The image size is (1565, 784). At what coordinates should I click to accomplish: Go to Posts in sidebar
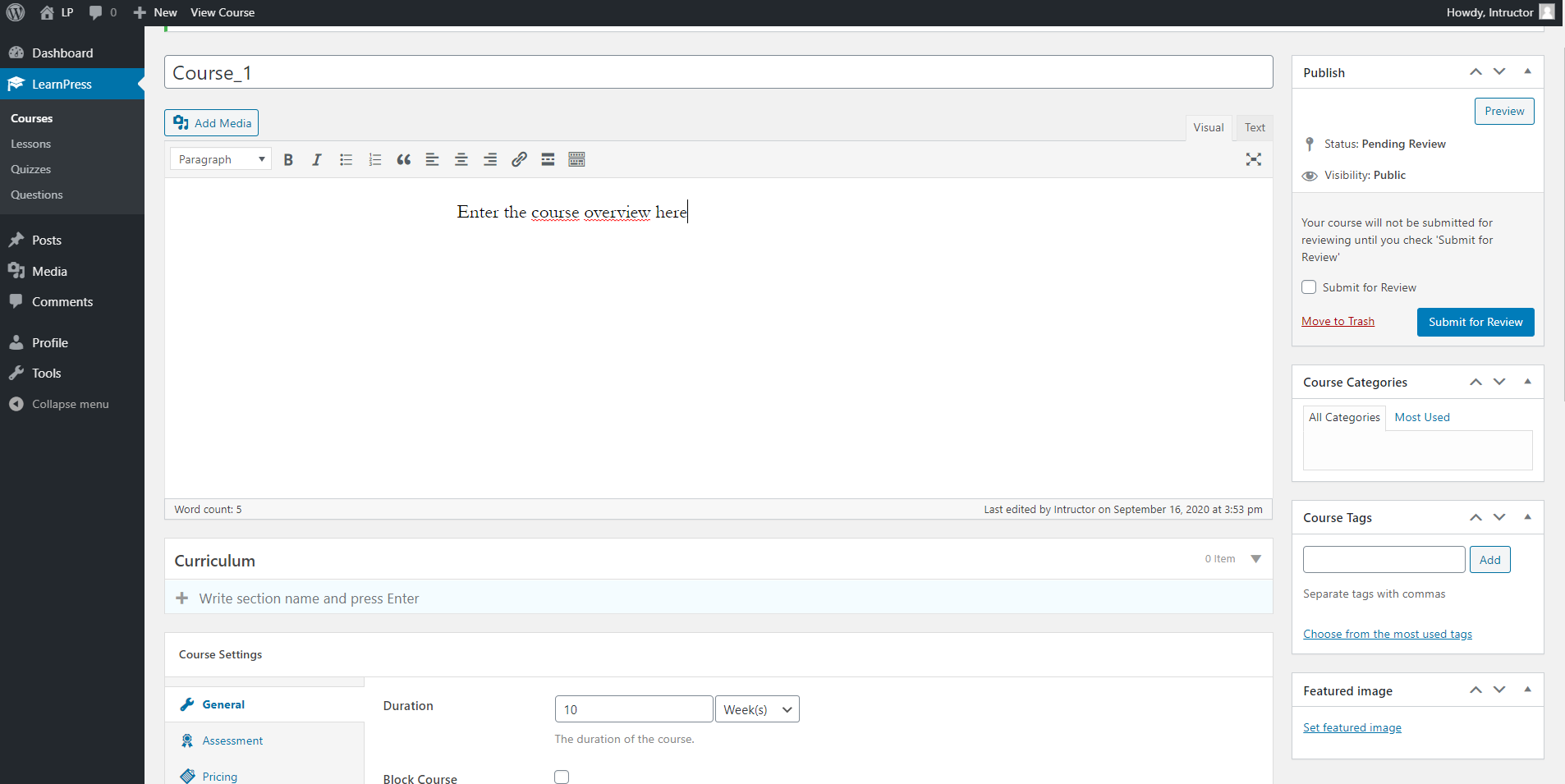(72, 240)
